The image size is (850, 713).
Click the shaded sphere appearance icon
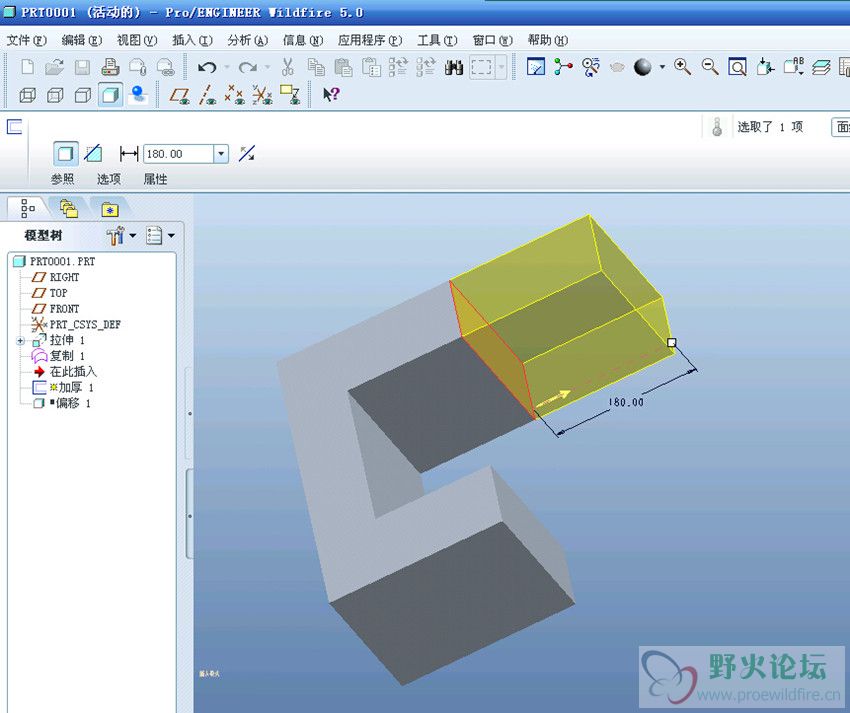(643, 67)
